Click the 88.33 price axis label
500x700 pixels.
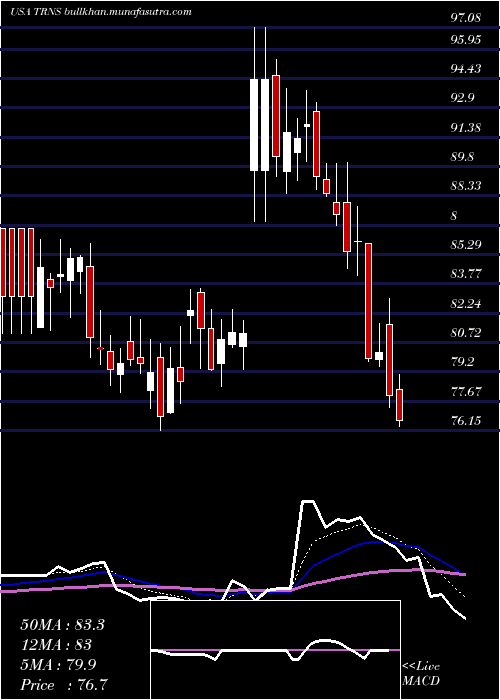click(x=466, y=186)
